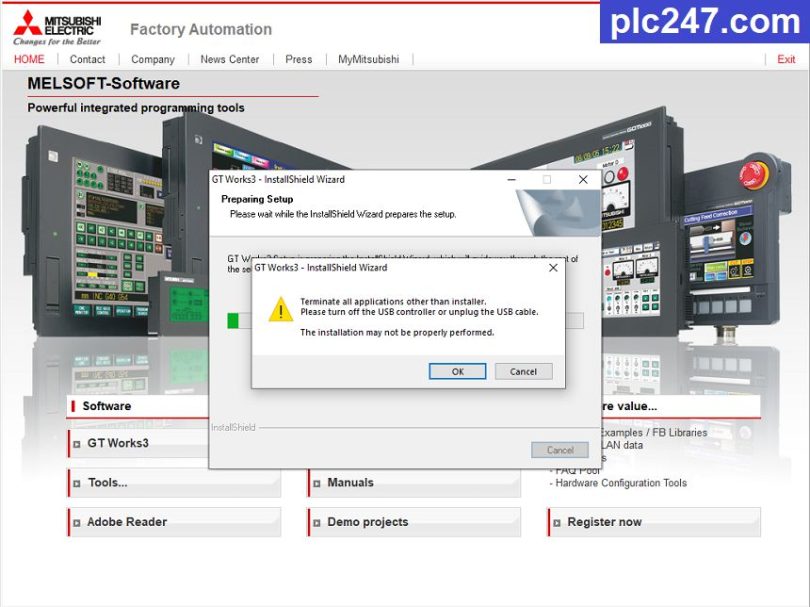
Task: Click the Register now arrow icon
Action: (x=557, y=521)
